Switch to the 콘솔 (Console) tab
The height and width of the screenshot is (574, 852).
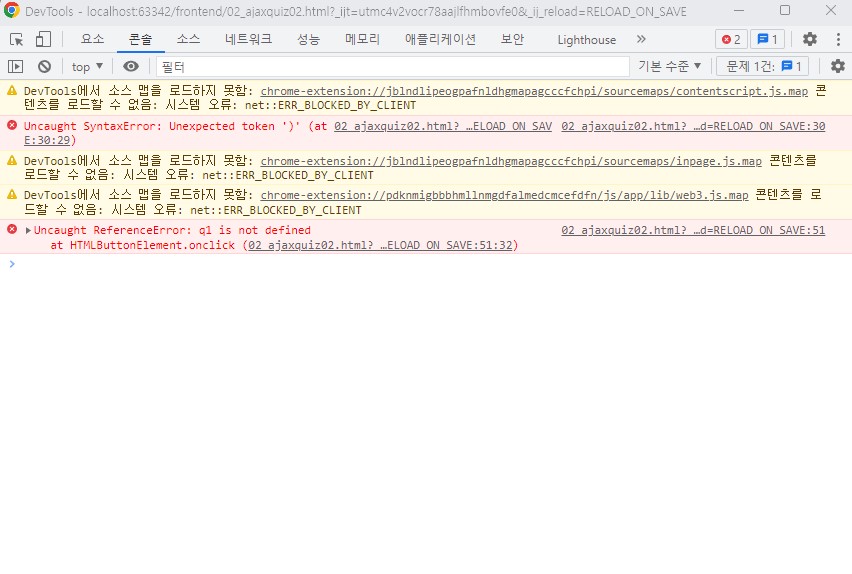click(140, 39)
